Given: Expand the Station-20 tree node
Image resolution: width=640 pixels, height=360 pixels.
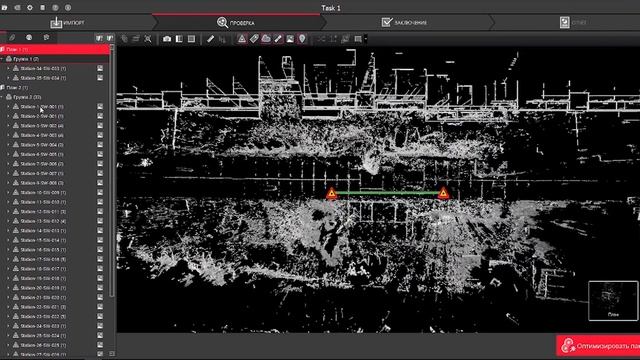Looking at the screenshot, I should (8, 288).
